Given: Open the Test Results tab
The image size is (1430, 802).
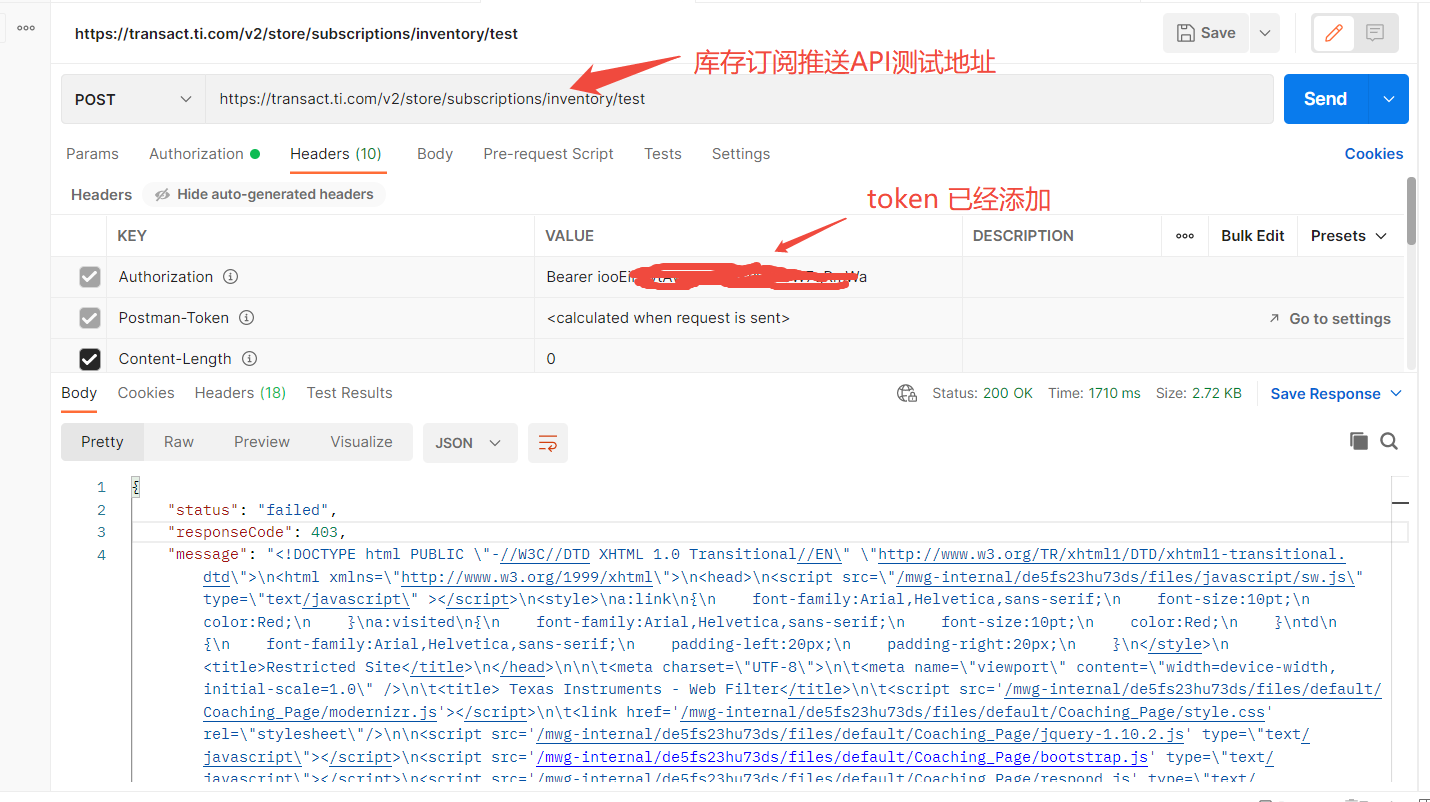Looking at the screenshot, I should pos(349,393).
